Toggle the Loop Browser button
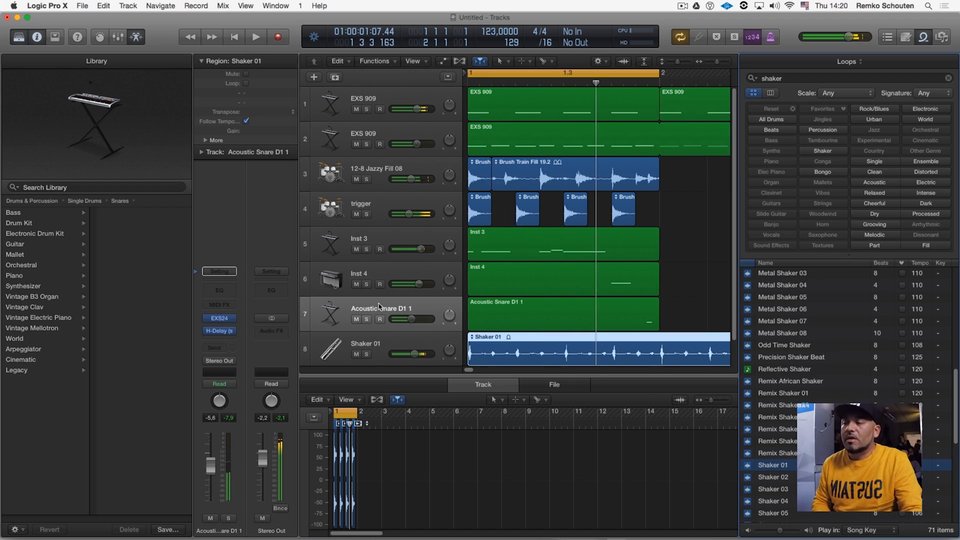Screen dimensions: 960x540 [x=923, y=37]
